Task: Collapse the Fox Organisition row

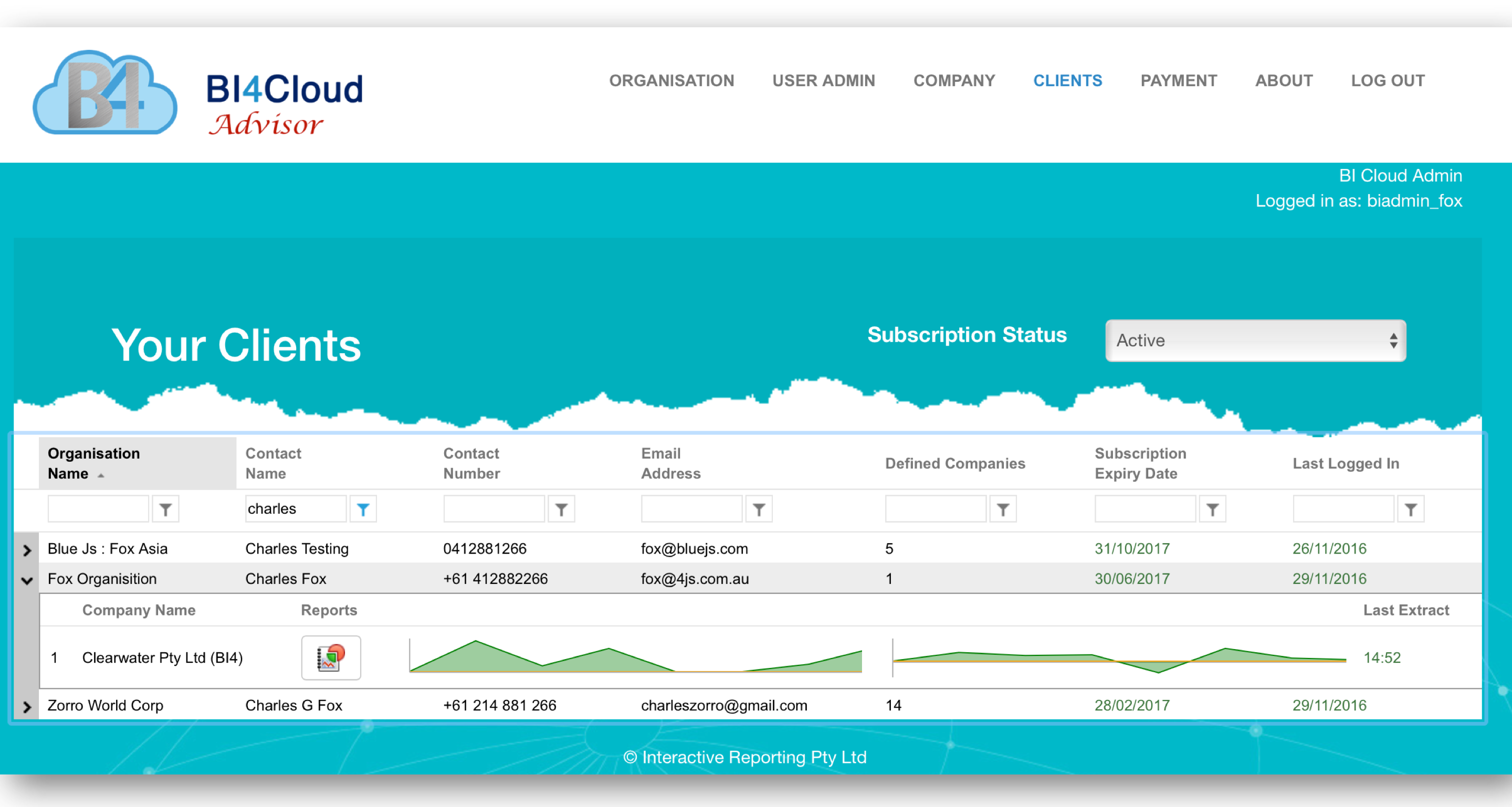Action: (x=26, y=580)
